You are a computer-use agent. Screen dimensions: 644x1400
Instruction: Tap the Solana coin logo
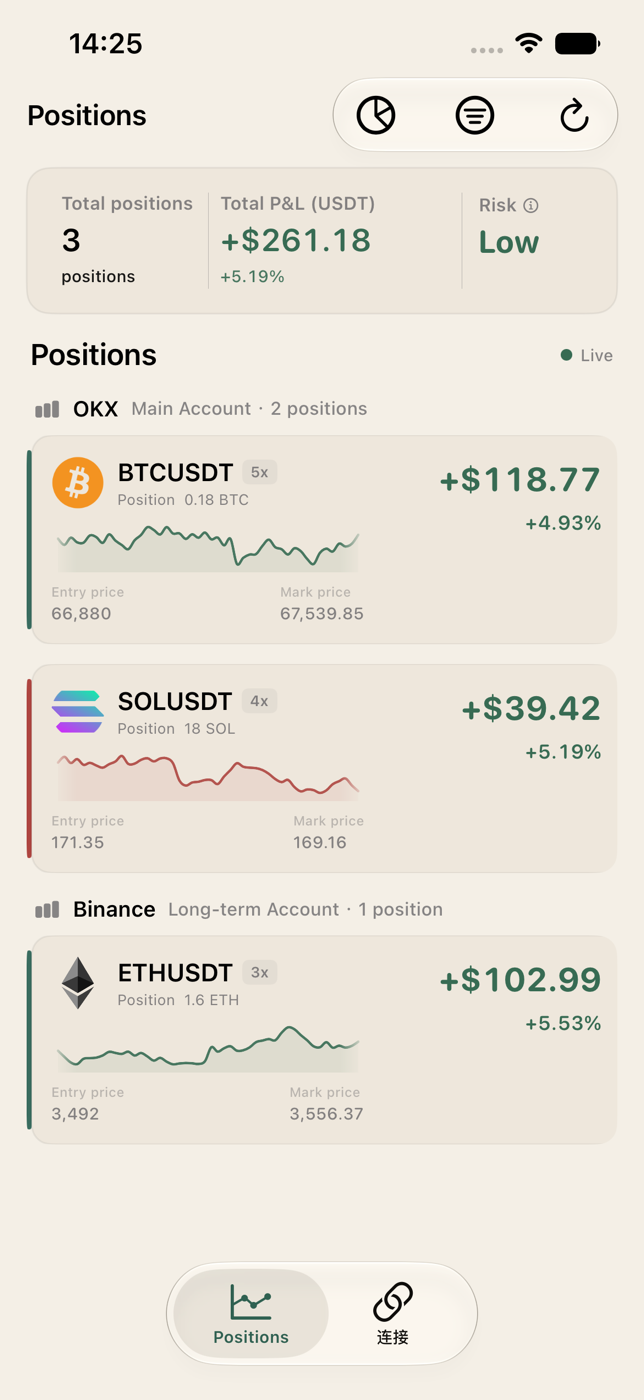[78, 712]
